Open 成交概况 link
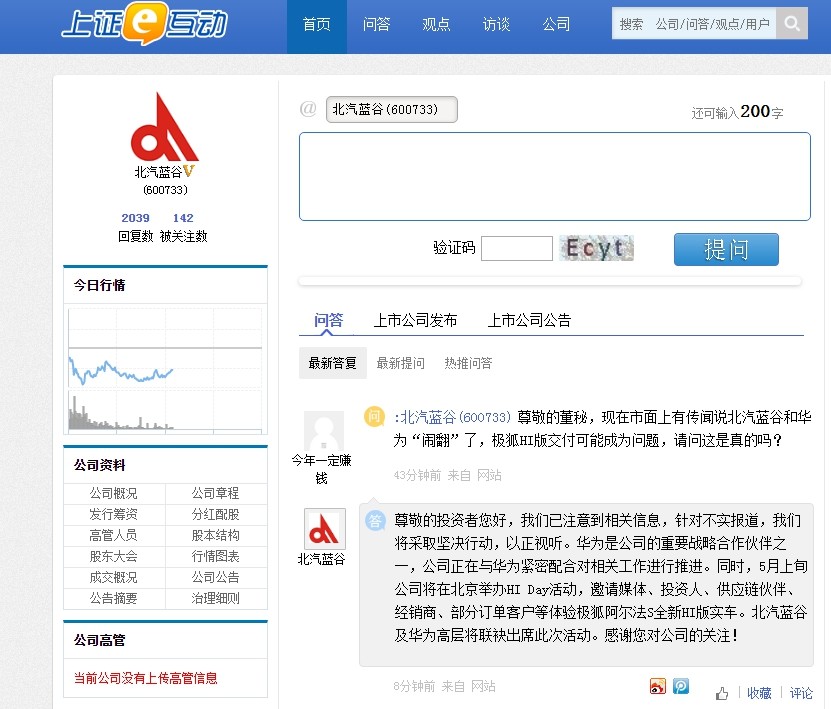Viewport: 831px width, 709px height. (113, 577)
